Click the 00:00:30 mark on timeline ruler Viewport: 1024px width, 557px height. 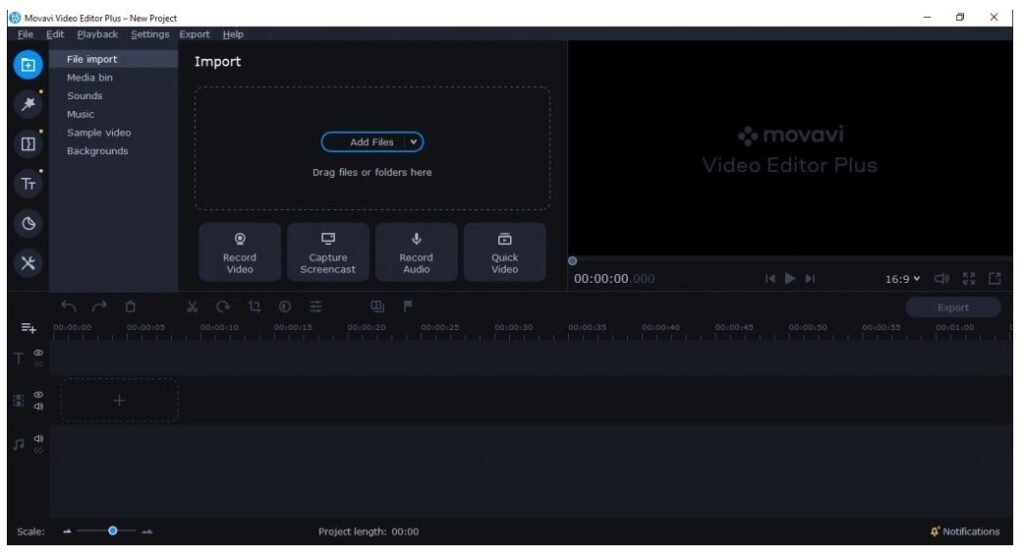tap(513, 327)
